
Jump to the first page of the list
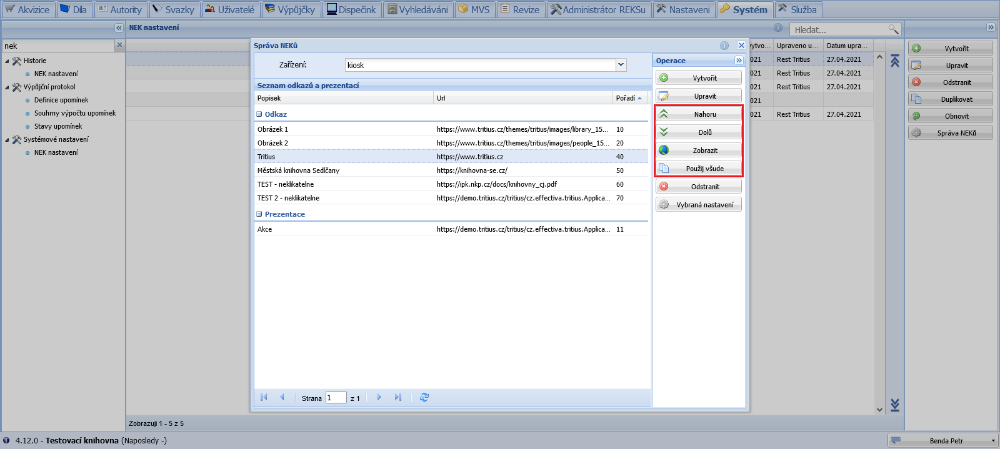(264, 397)
